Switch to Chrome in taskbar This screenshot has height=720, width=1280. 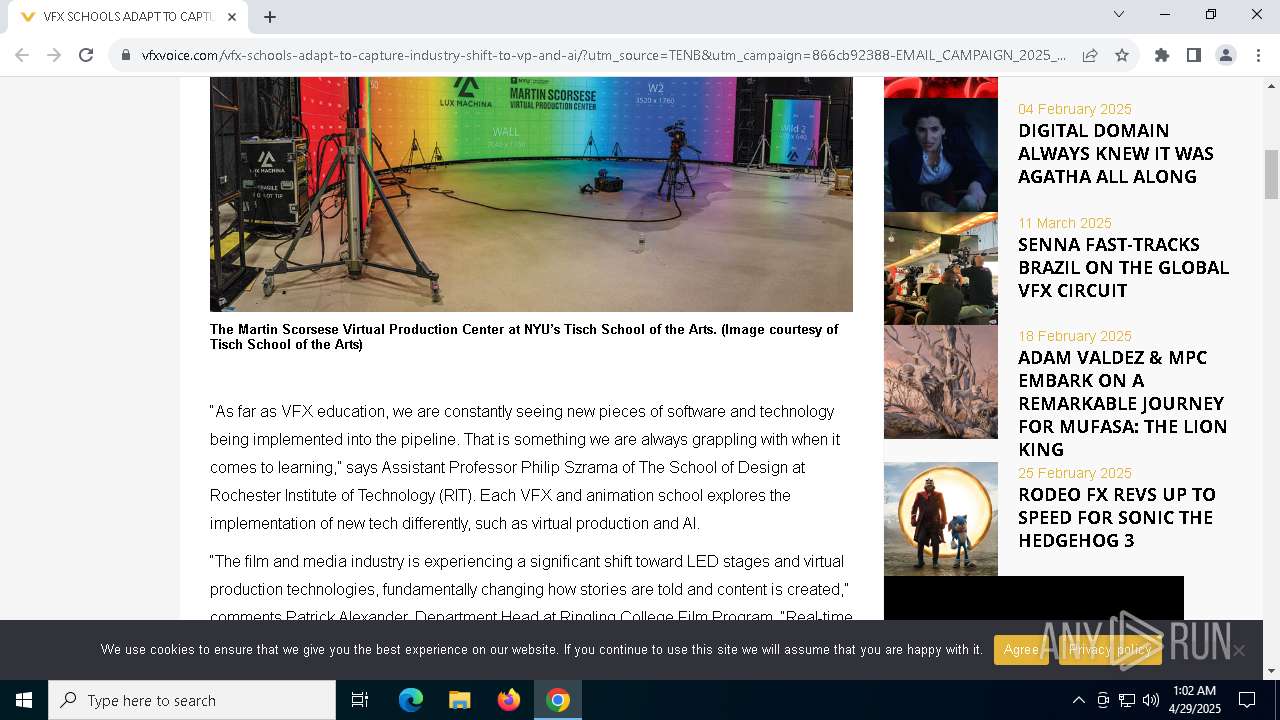558,700
